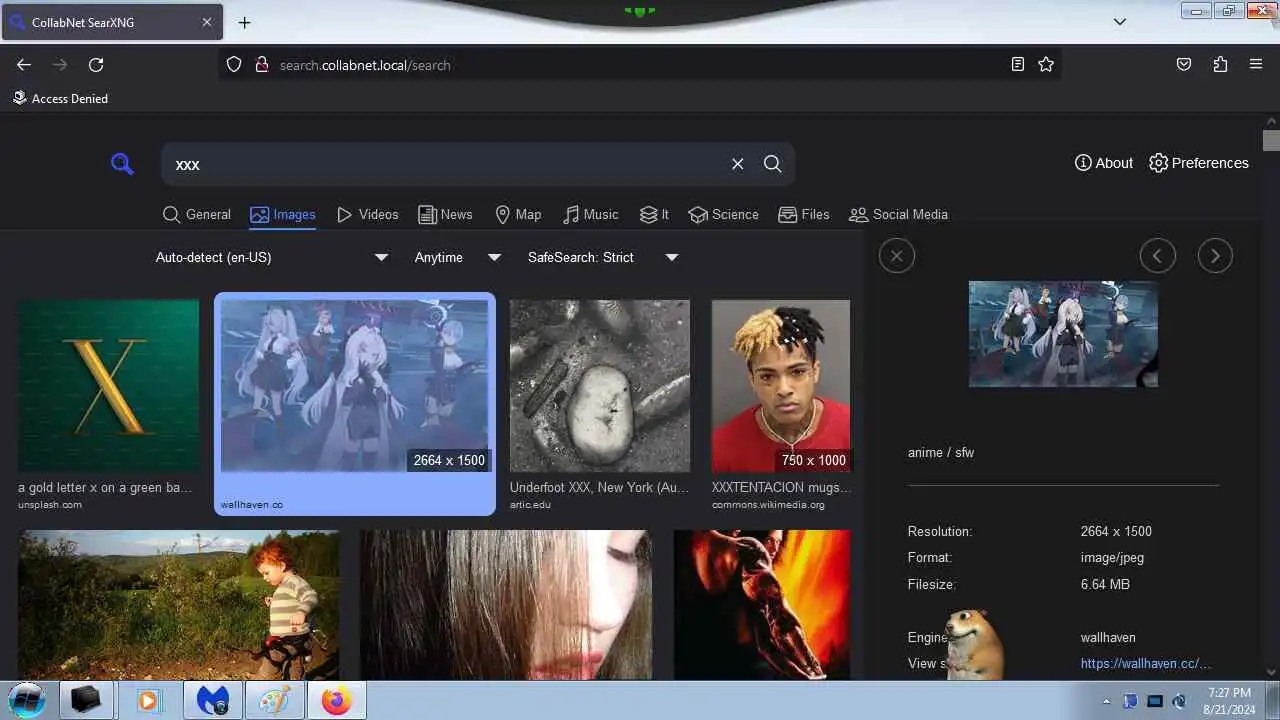The height and width of the screenshot is (720, 1280).
Task: Switch to the Videos tab
Action: coord(368,214)
